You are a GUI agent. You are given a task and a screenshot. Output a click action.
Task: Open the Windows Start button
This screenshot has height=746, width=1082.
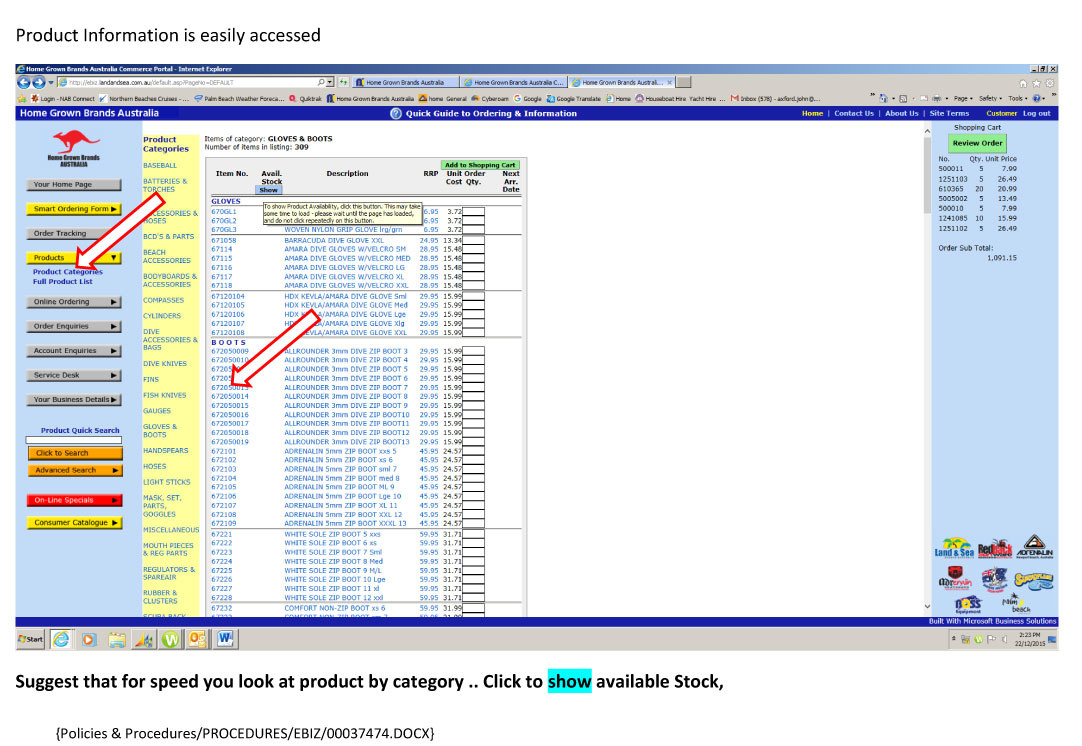click(x=29, y=637)
